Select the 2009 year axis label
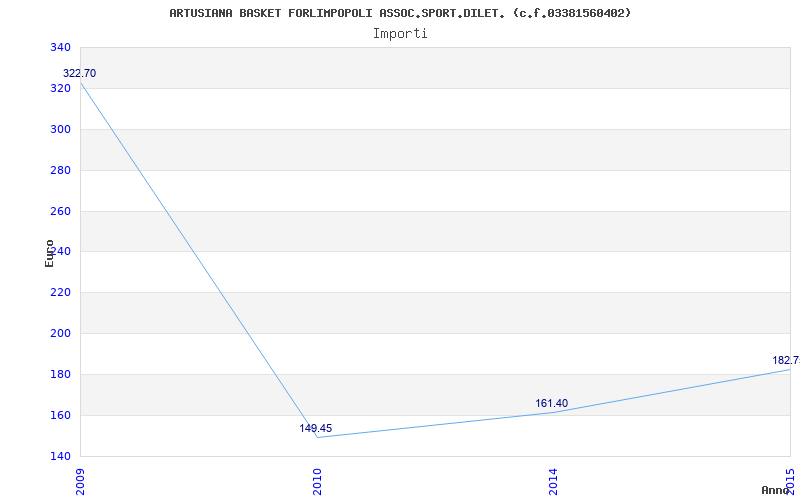Viewport: 800px width, 500px height. (80, 482)
